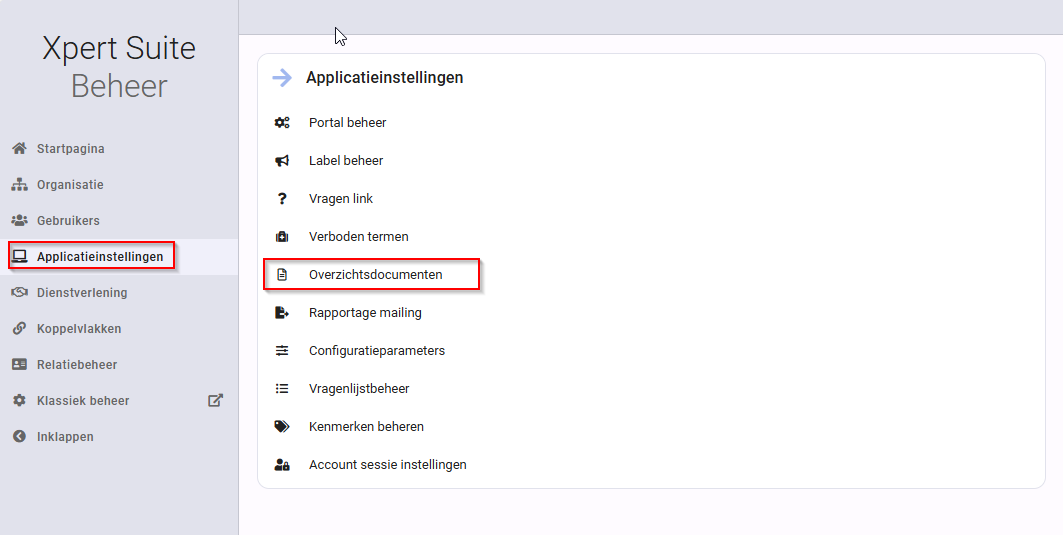Click the gears icon beside Portal beheer
1063x535 pixels.
pos(282,123)
